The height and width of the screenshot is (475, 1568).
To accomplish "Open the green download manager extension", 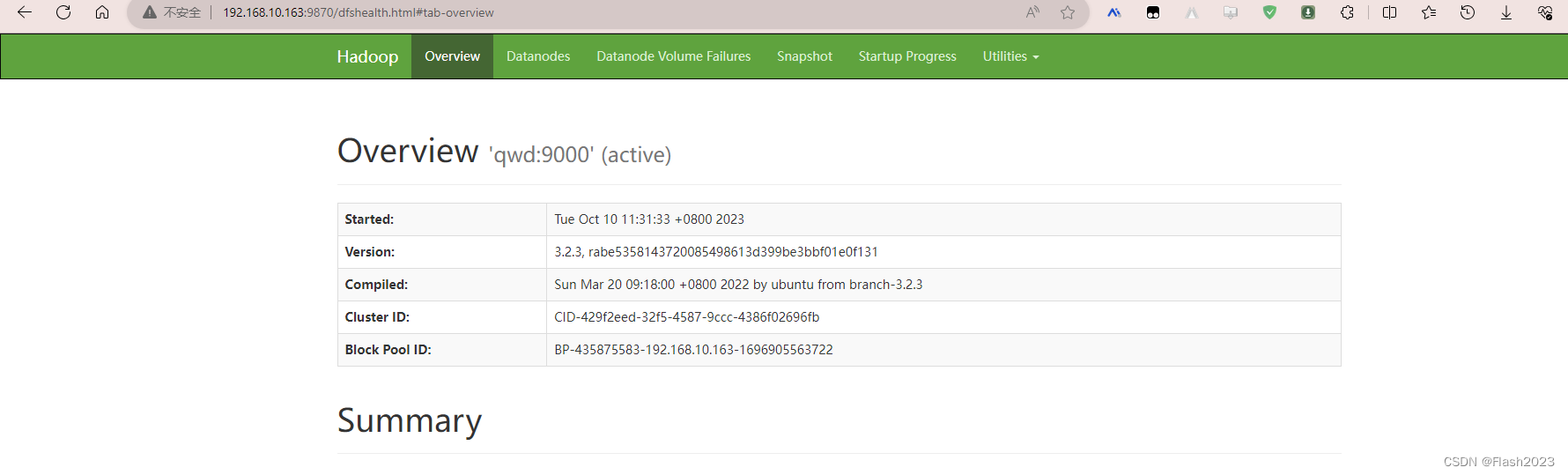I will click(x=1308, y=12).
